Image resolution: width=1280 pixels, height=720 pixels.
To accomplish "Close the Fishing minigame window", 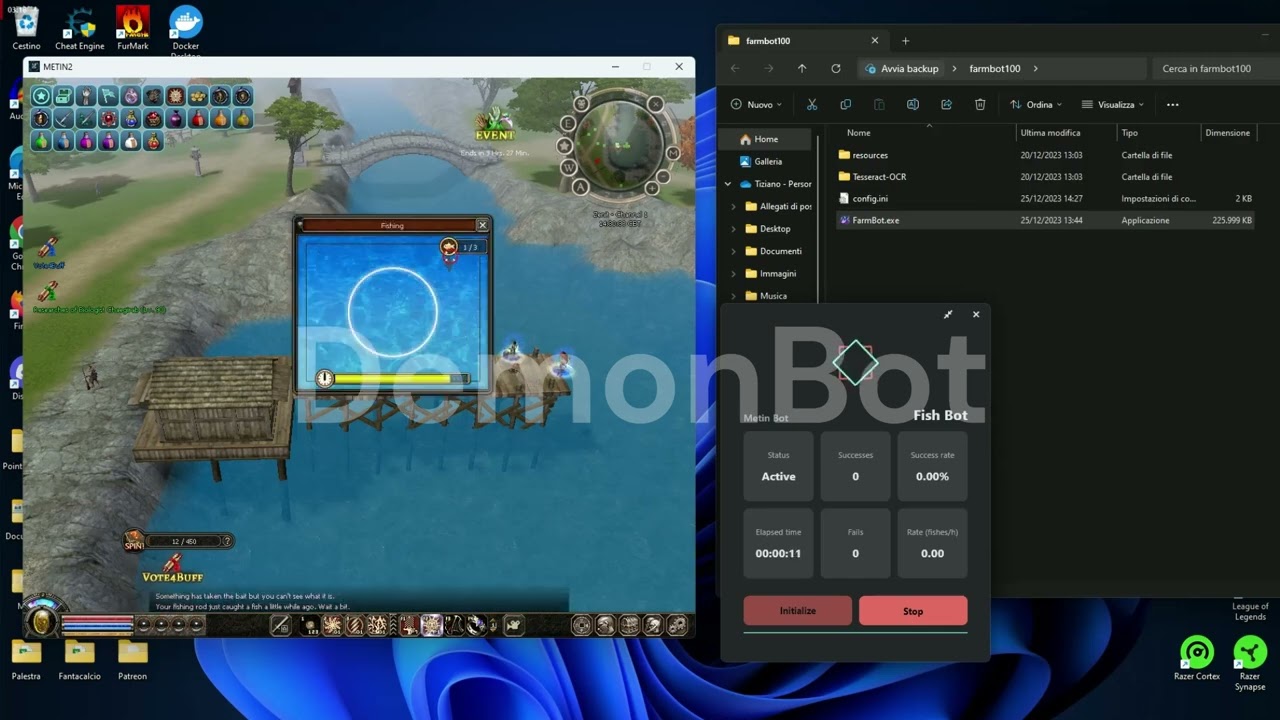I will pyautogui.click(x=482, y=225).
